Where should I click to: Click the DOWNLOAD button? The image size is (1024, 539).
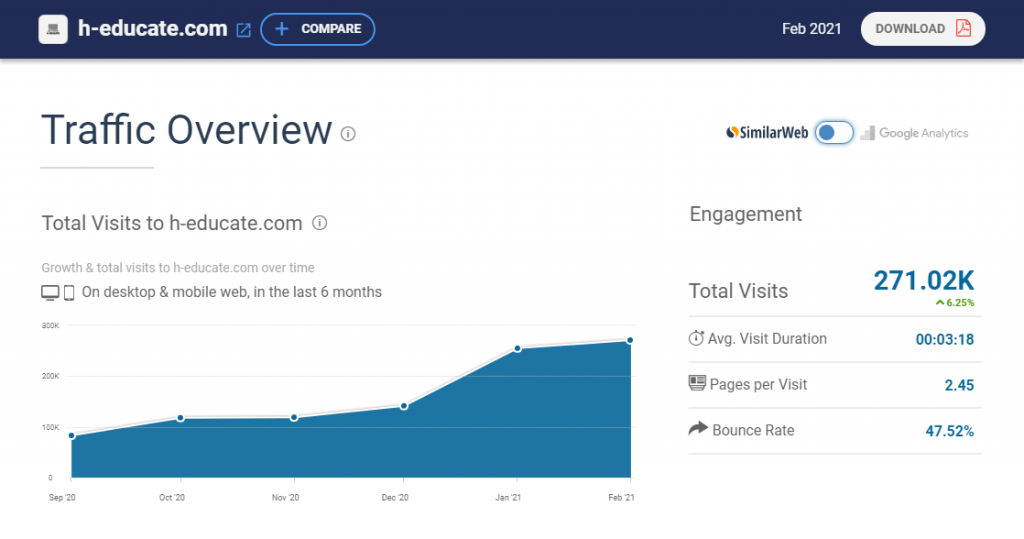[923, 29]
